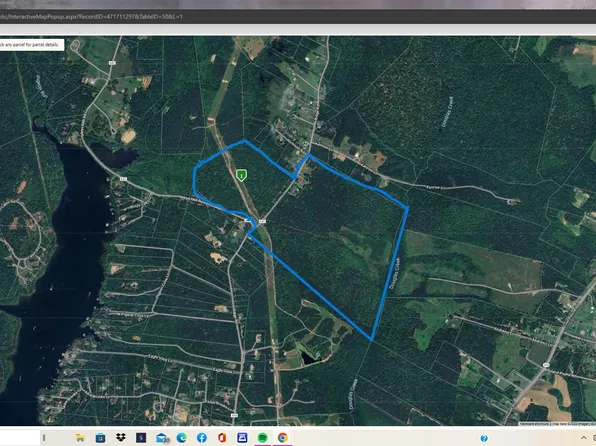
Task: Open the Keyboard shortcuts map link
Action: (x=534, y=424)
